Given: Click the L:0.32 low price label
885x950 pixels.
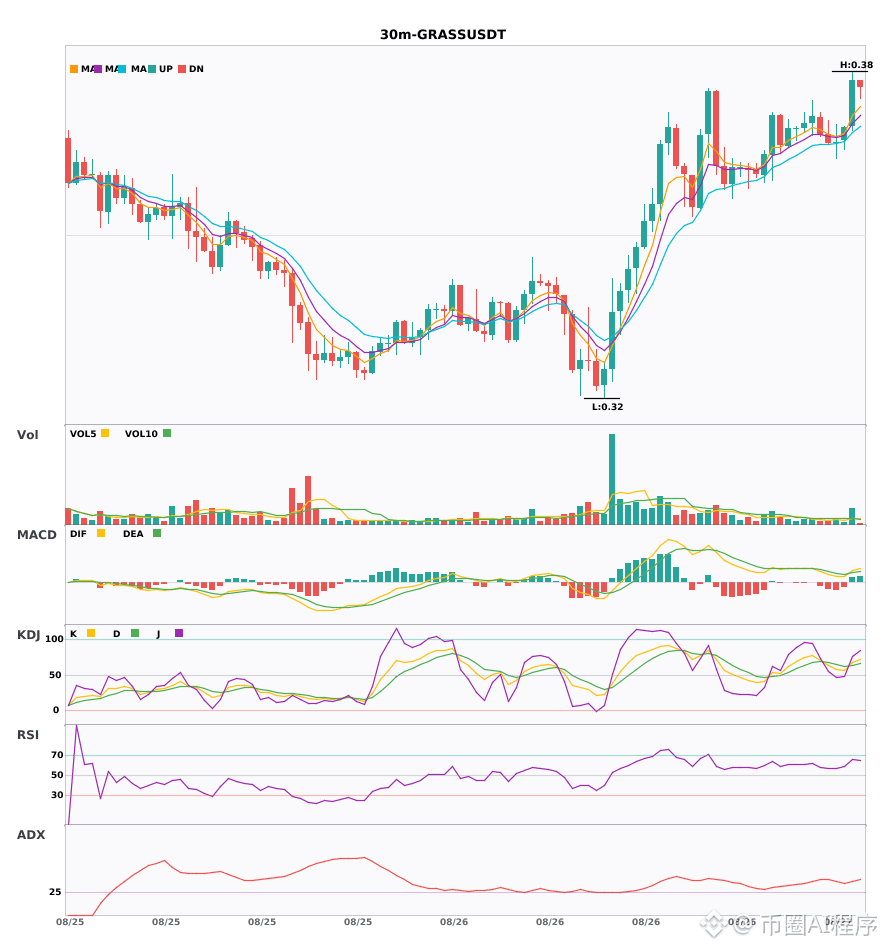Looking at the screenshot, I should [x=608, y=407].
